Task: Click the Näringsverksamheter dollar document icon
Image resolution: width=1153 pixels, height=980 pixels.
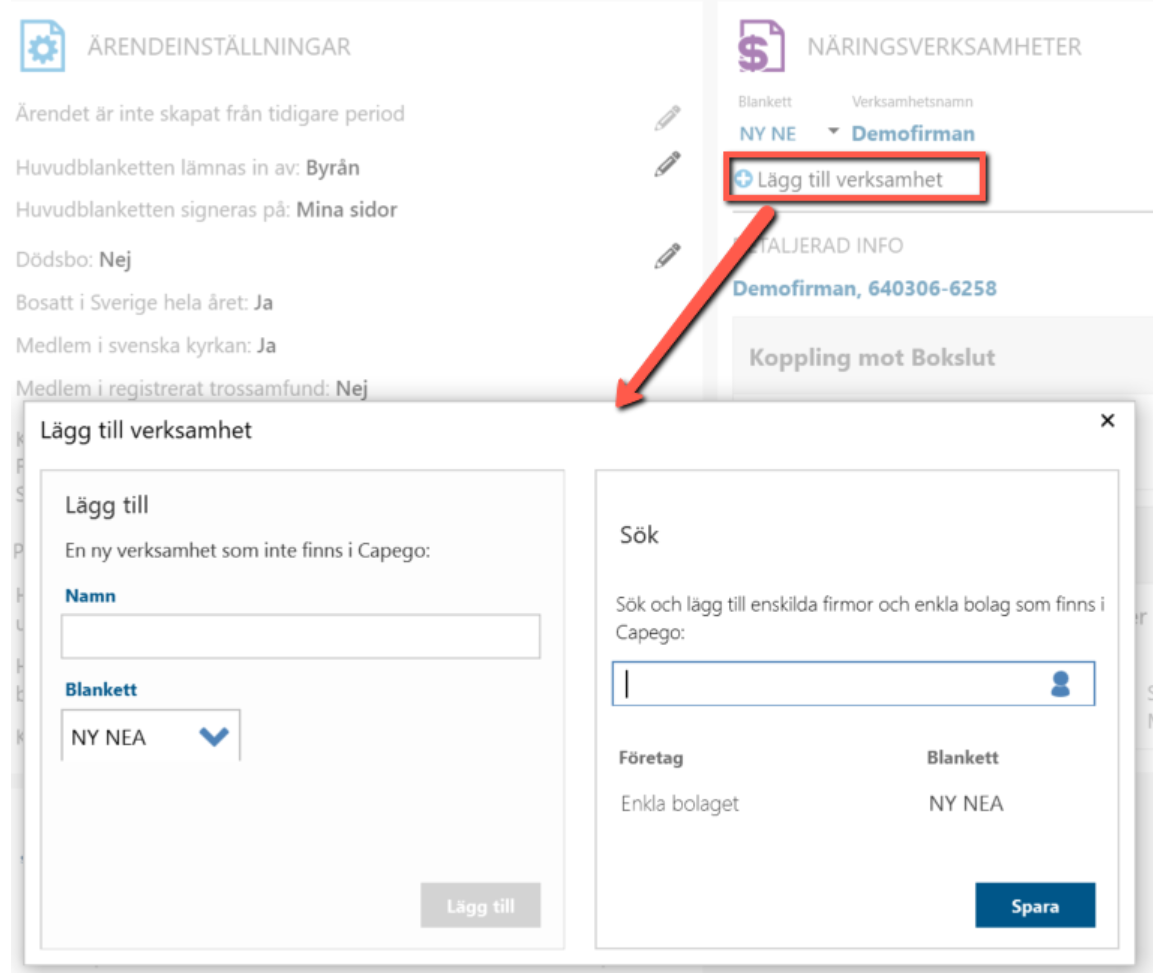Action: [761, 46]
